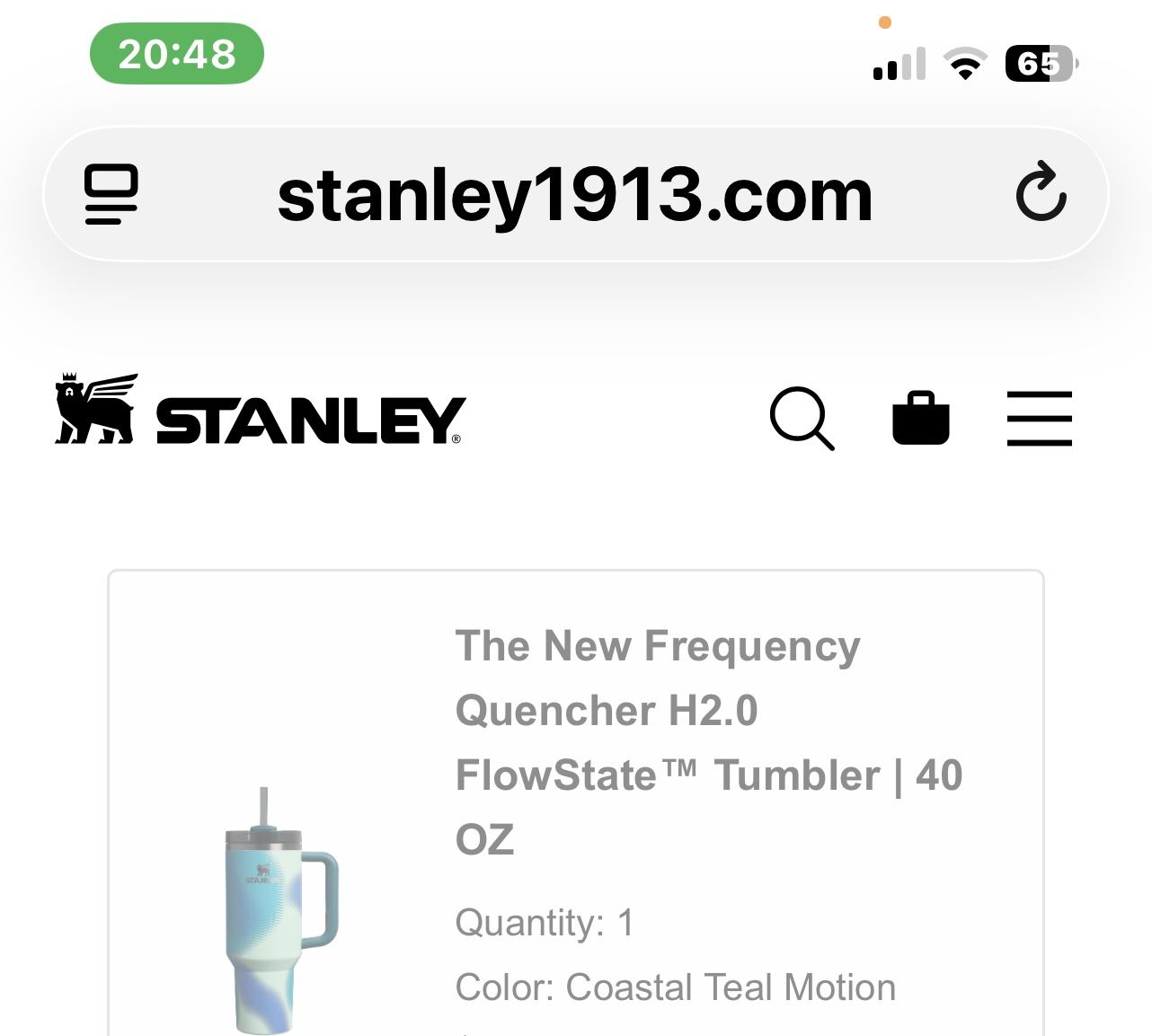Tap the stanley1913.com URL text
Viewport: 1152px width, 1036px height.
(x=575, y=195)
